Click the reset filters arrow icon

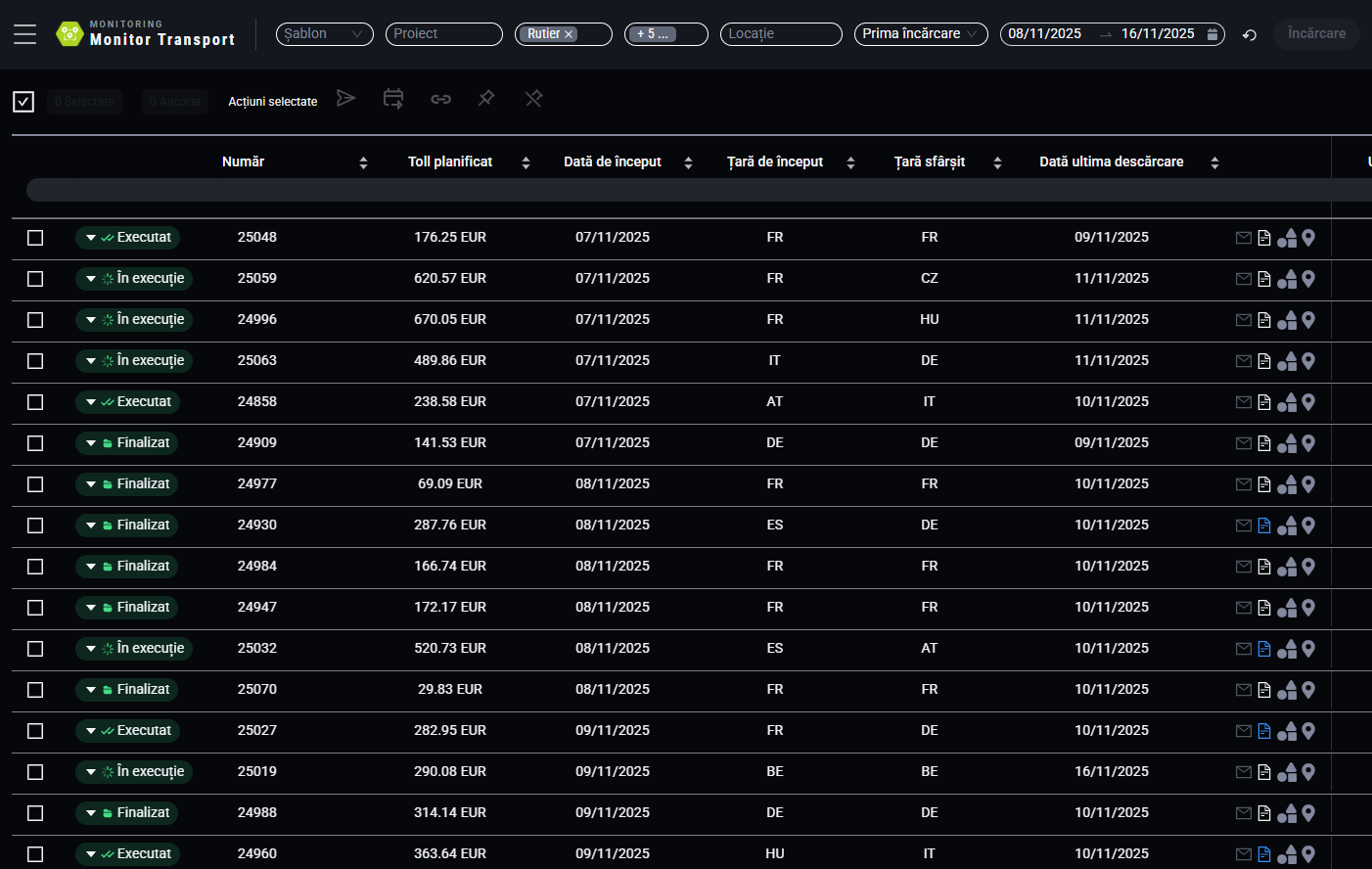(x=1249, y=33)
